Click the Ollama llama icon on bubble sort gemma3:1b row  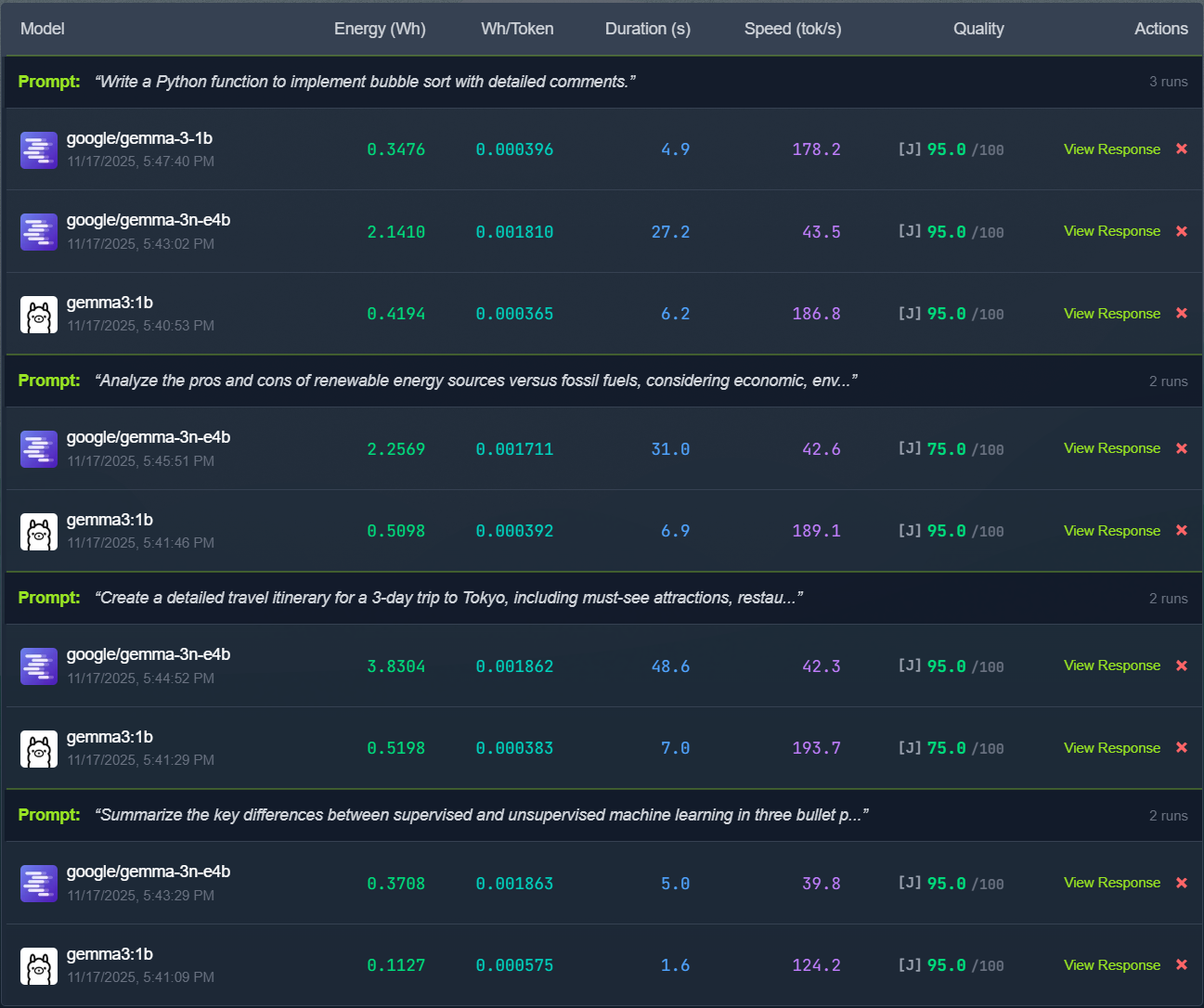tap(38, 314)
